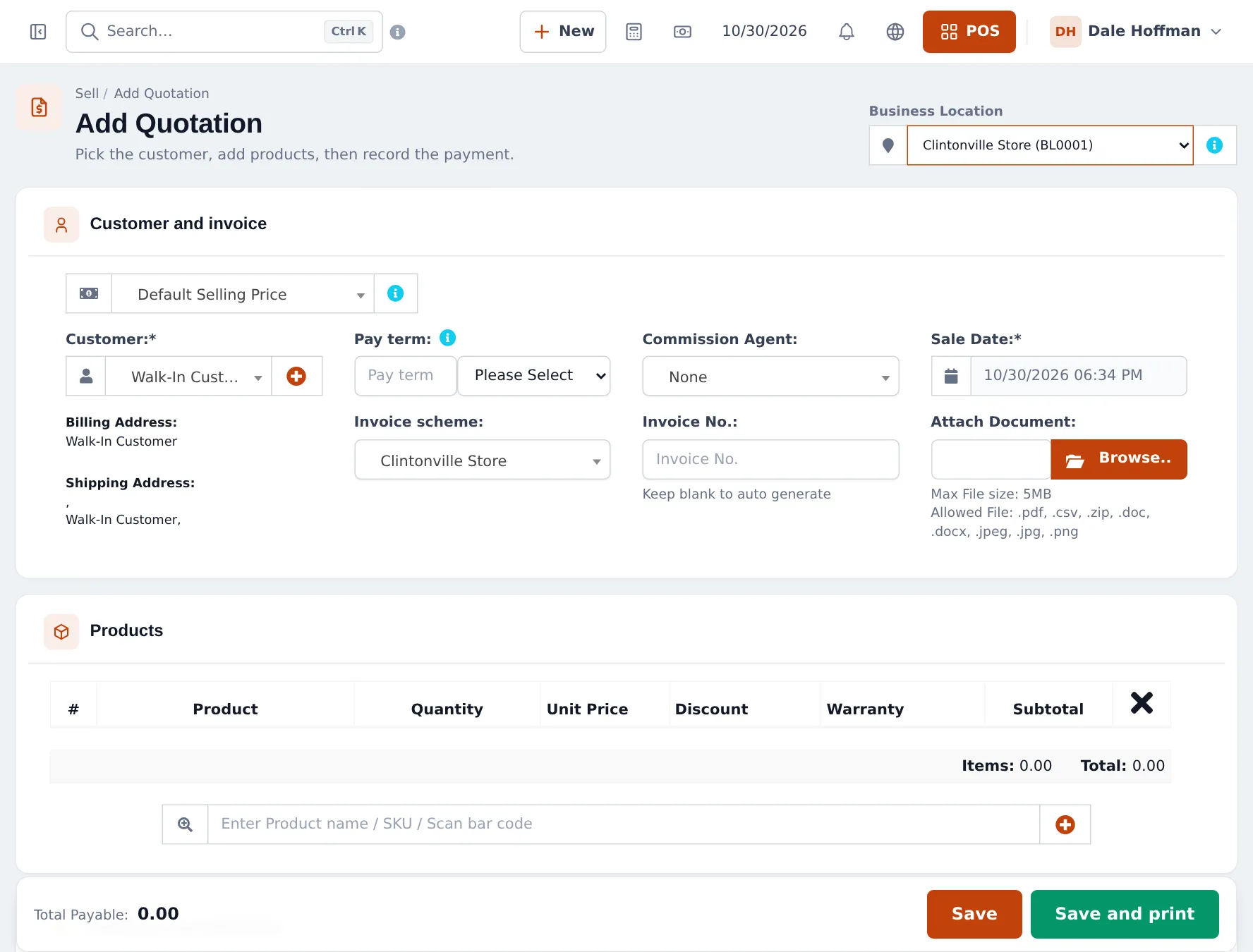Click the Save button
The width and height of the screenshot is (1253, 952).
point(974,914)
